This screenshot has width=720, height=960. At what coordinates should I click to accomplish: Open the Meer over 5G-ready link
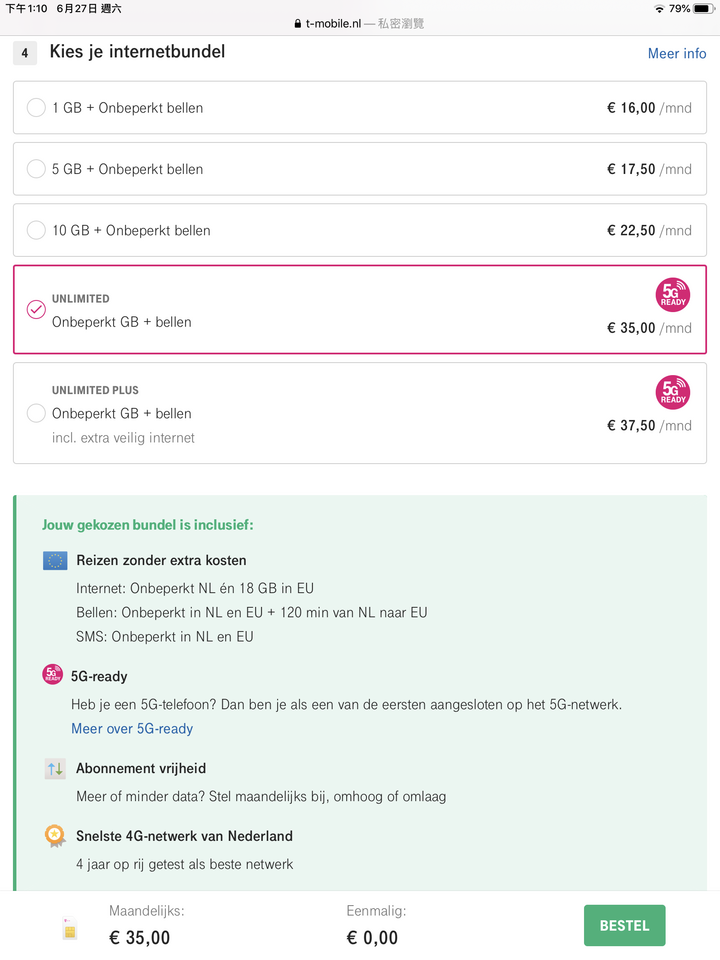(x=132, y=729)
